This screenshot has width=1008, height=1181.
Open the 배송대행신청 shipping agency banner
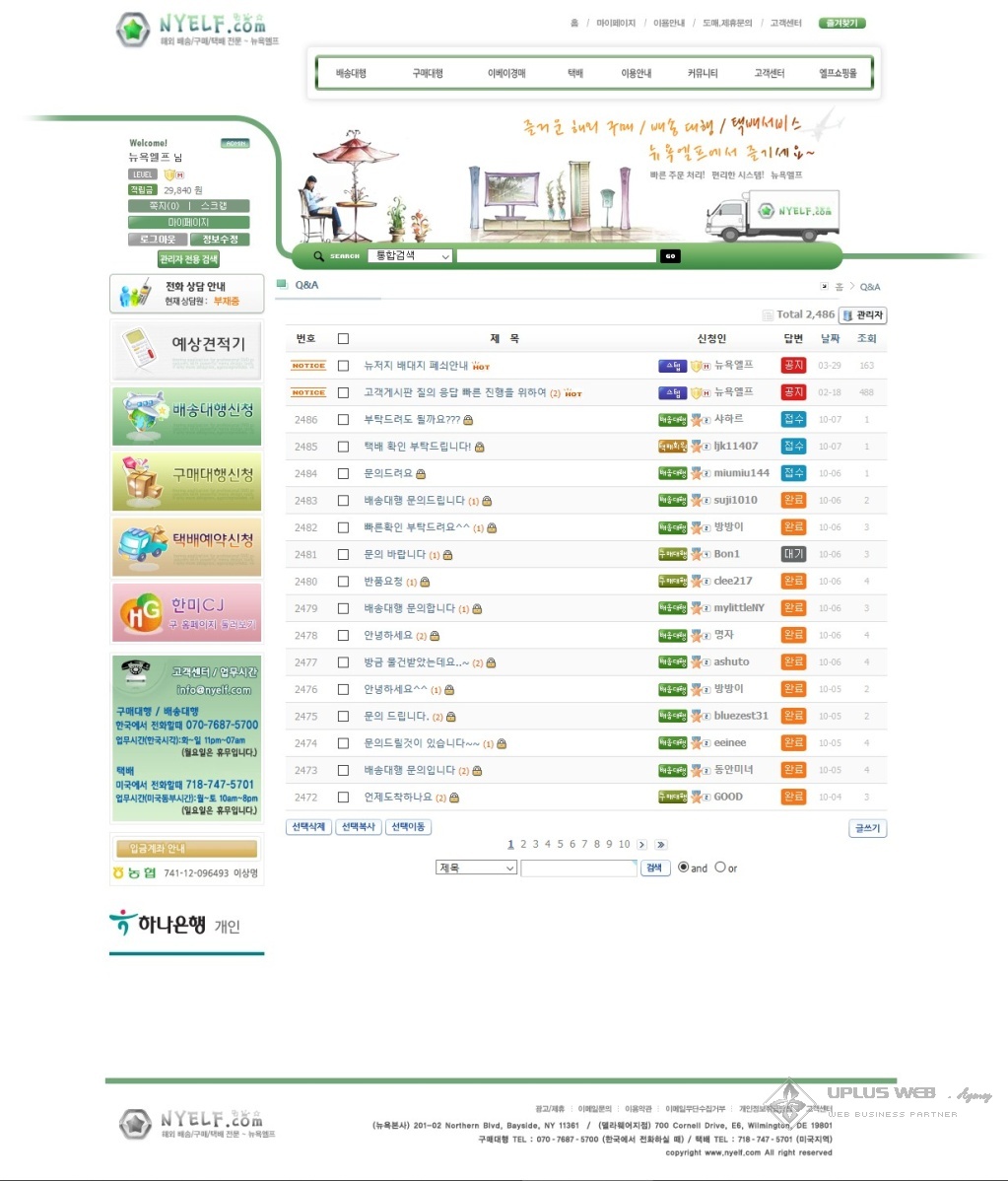click(185, 415)
